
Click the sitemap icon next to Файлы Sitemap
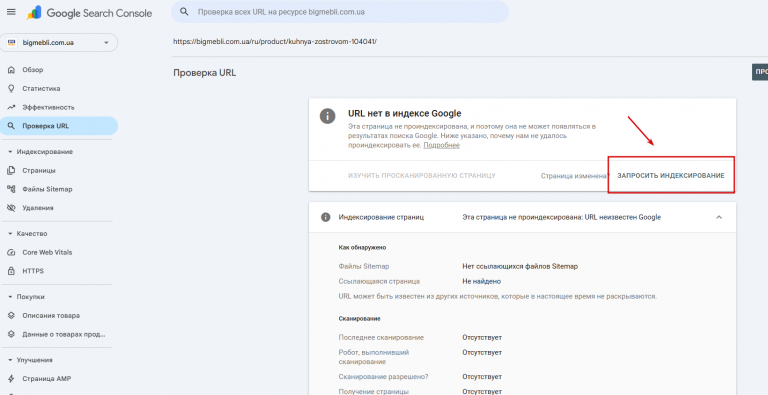tap(12, 189)
